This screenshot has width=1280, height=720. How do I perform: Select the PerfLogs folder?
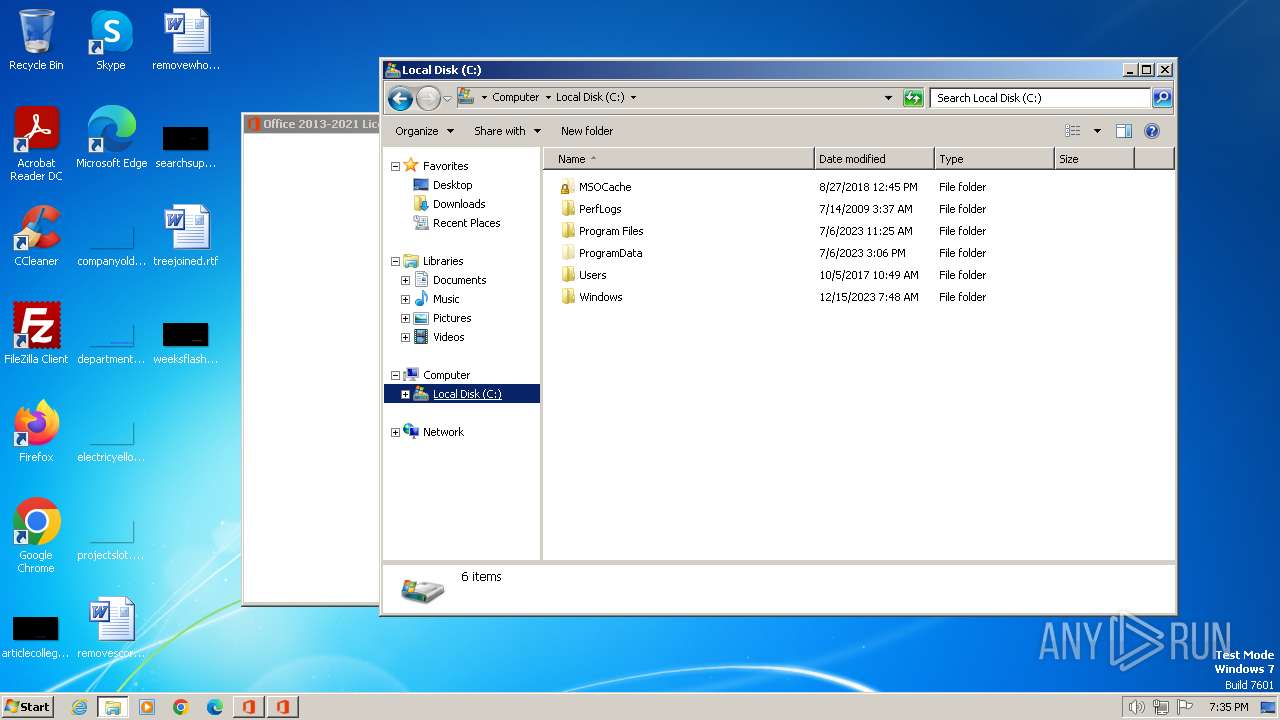[599, 209]
